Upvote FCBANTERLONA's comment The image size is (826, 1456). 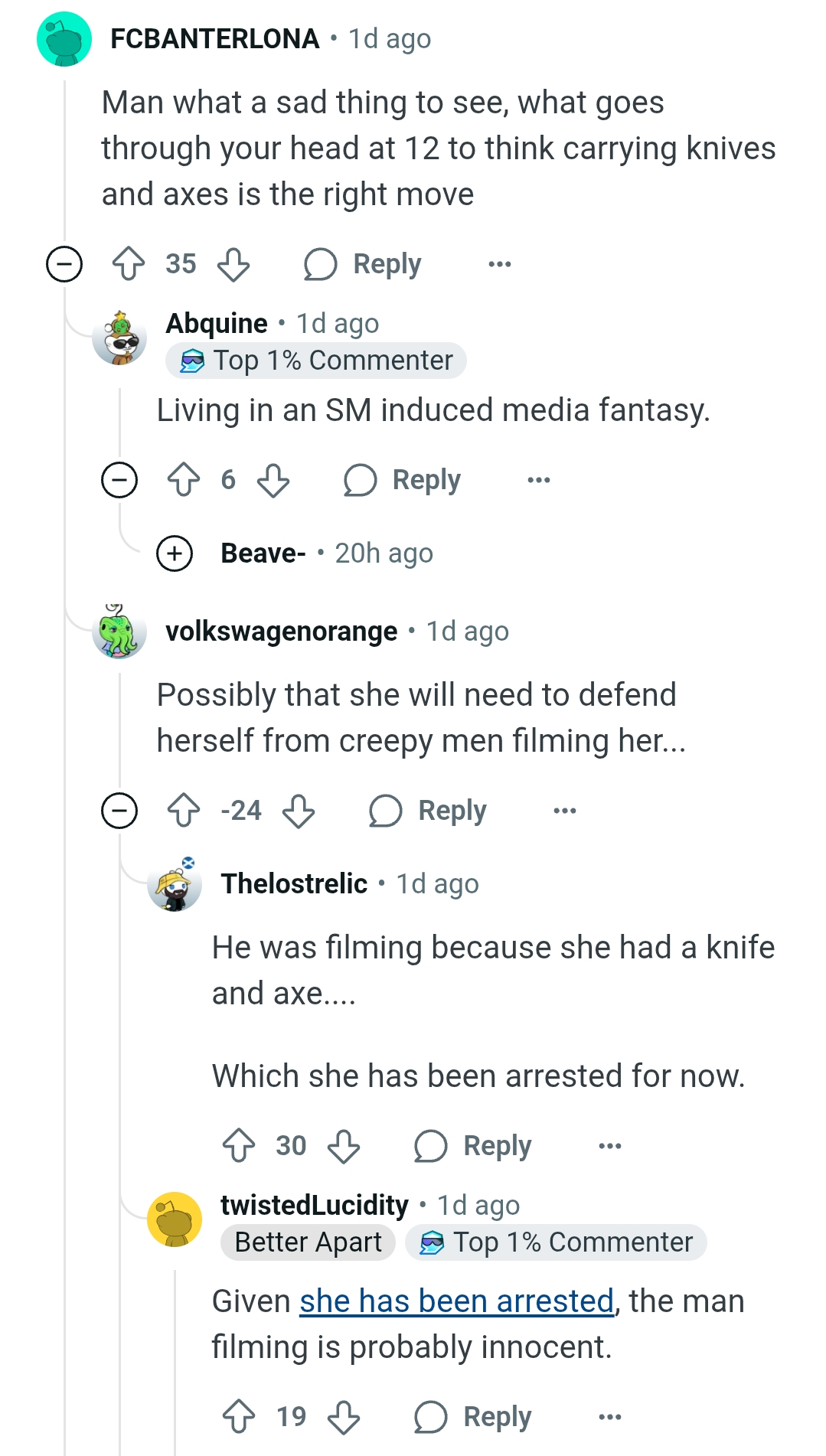click(x=129, y=264)
